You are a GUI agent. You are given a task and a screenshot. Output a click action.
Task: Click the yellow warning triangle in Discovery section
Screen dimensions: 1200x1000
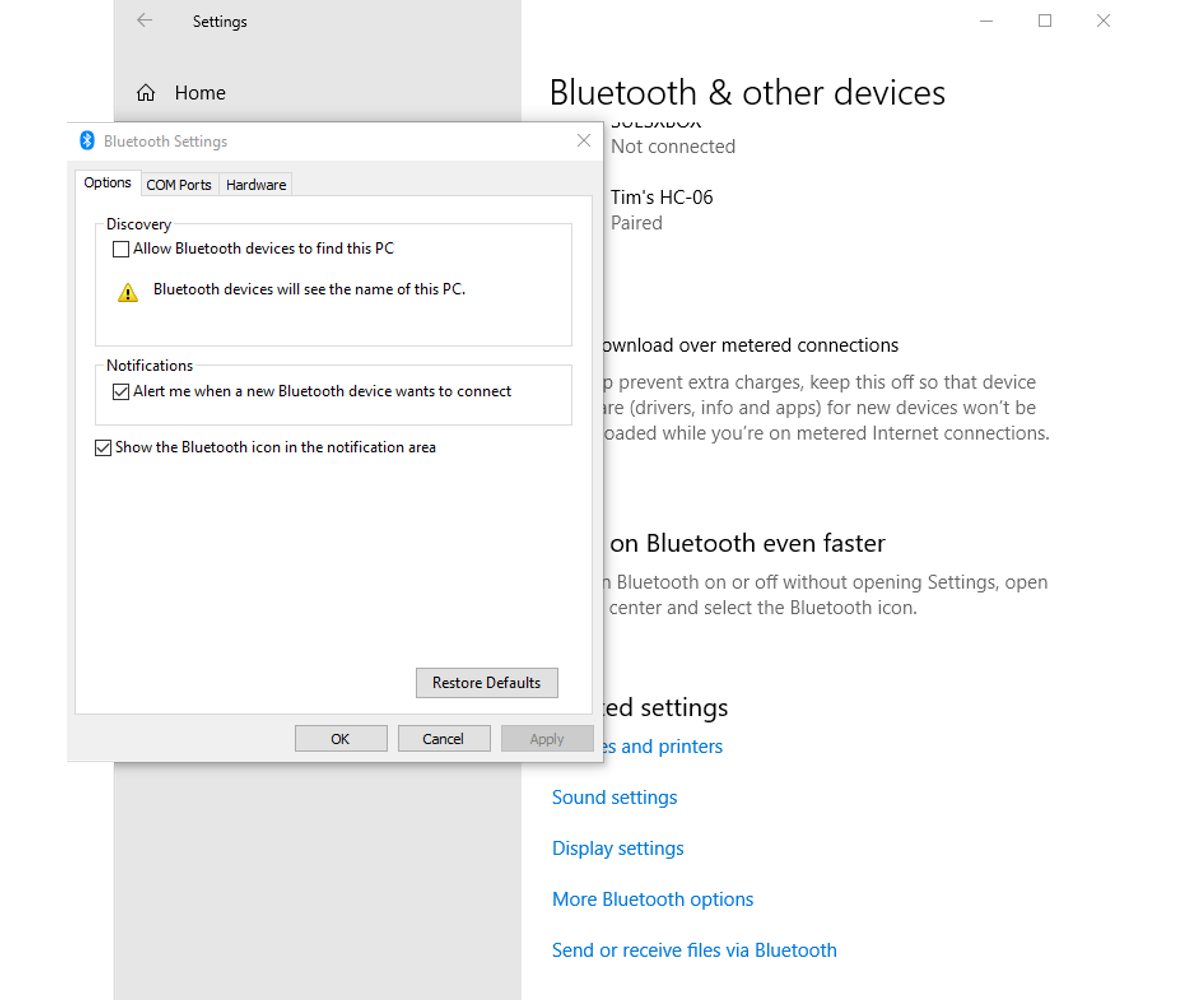[x=127, y=291]
